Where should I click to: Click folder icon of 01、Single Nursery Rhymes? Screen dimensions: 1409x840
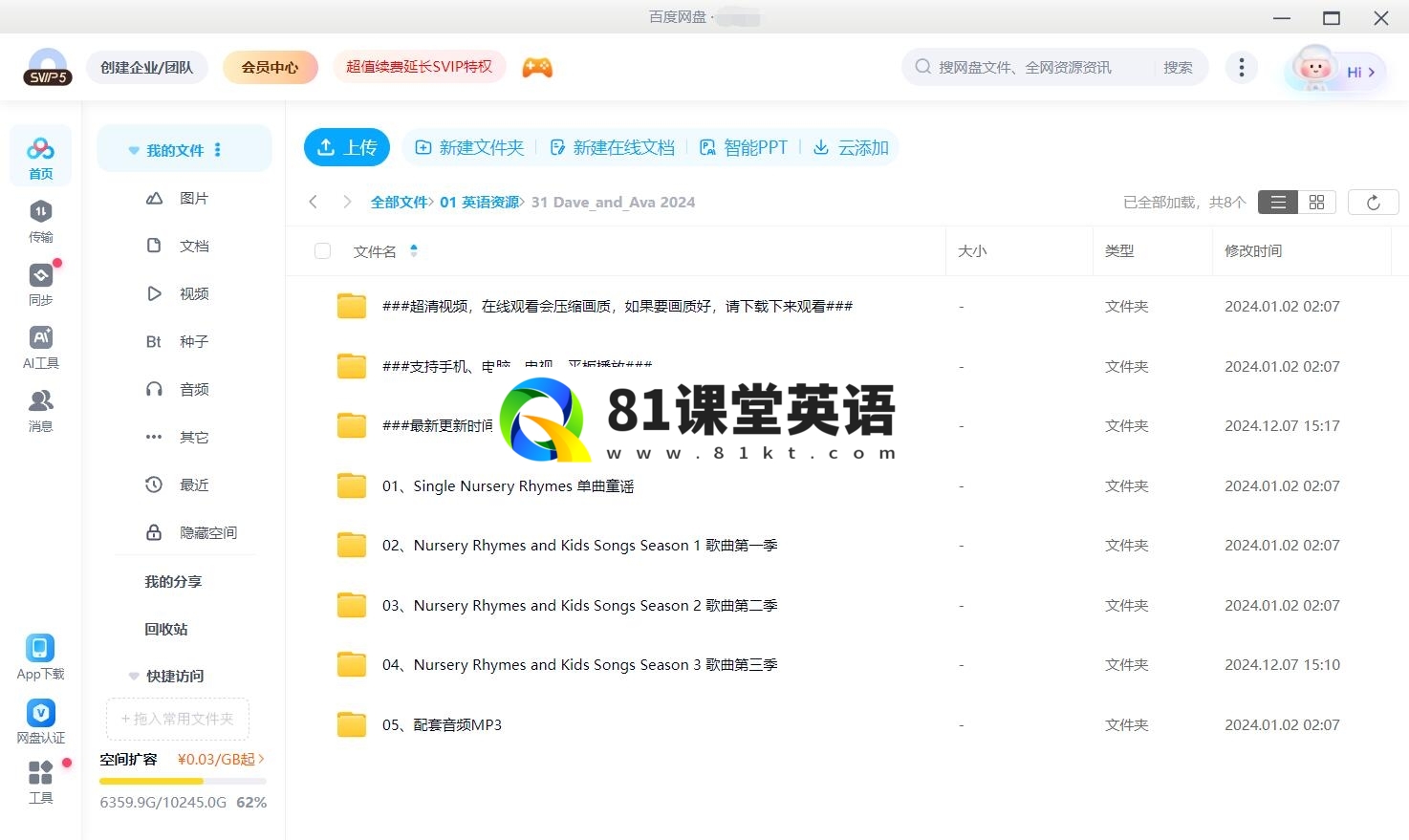pos(352,485)
